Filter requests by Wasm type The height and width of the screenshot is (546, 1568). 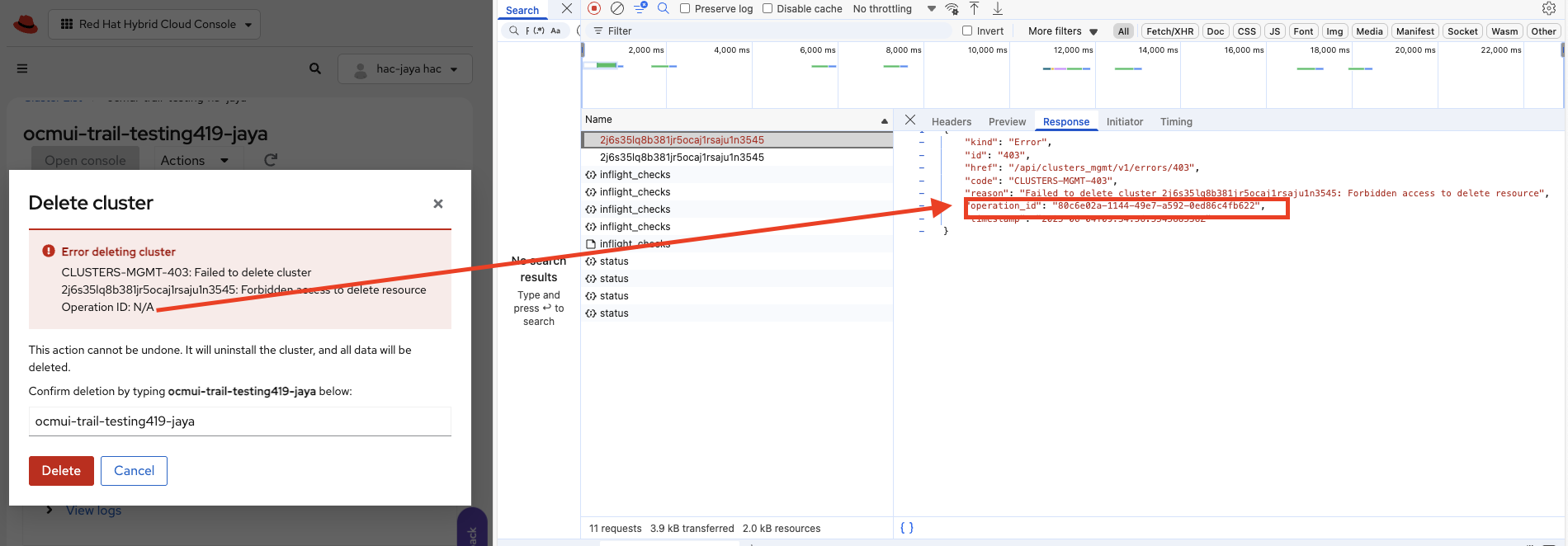click(1504, 31)
